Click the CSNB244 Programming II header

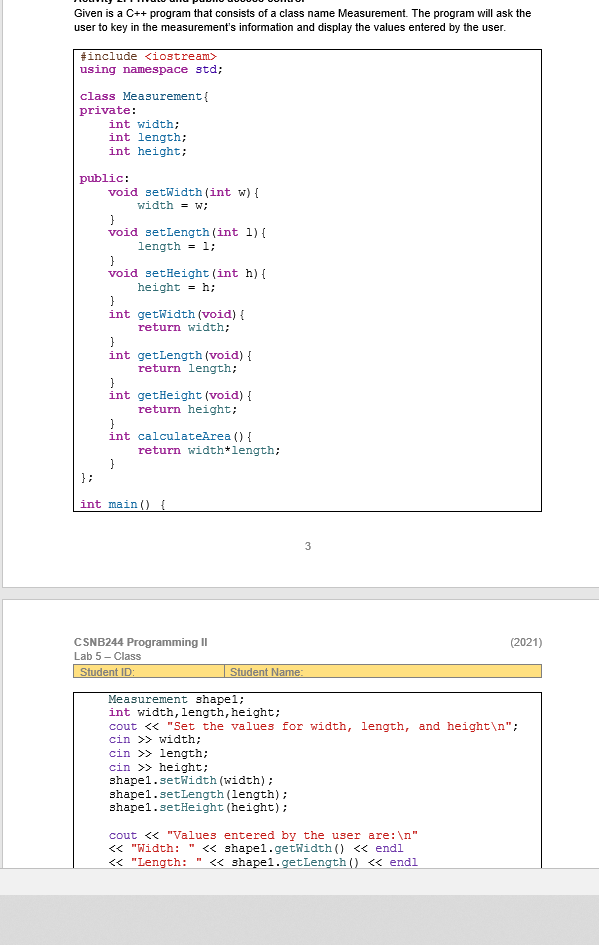(x=140, y=642)
